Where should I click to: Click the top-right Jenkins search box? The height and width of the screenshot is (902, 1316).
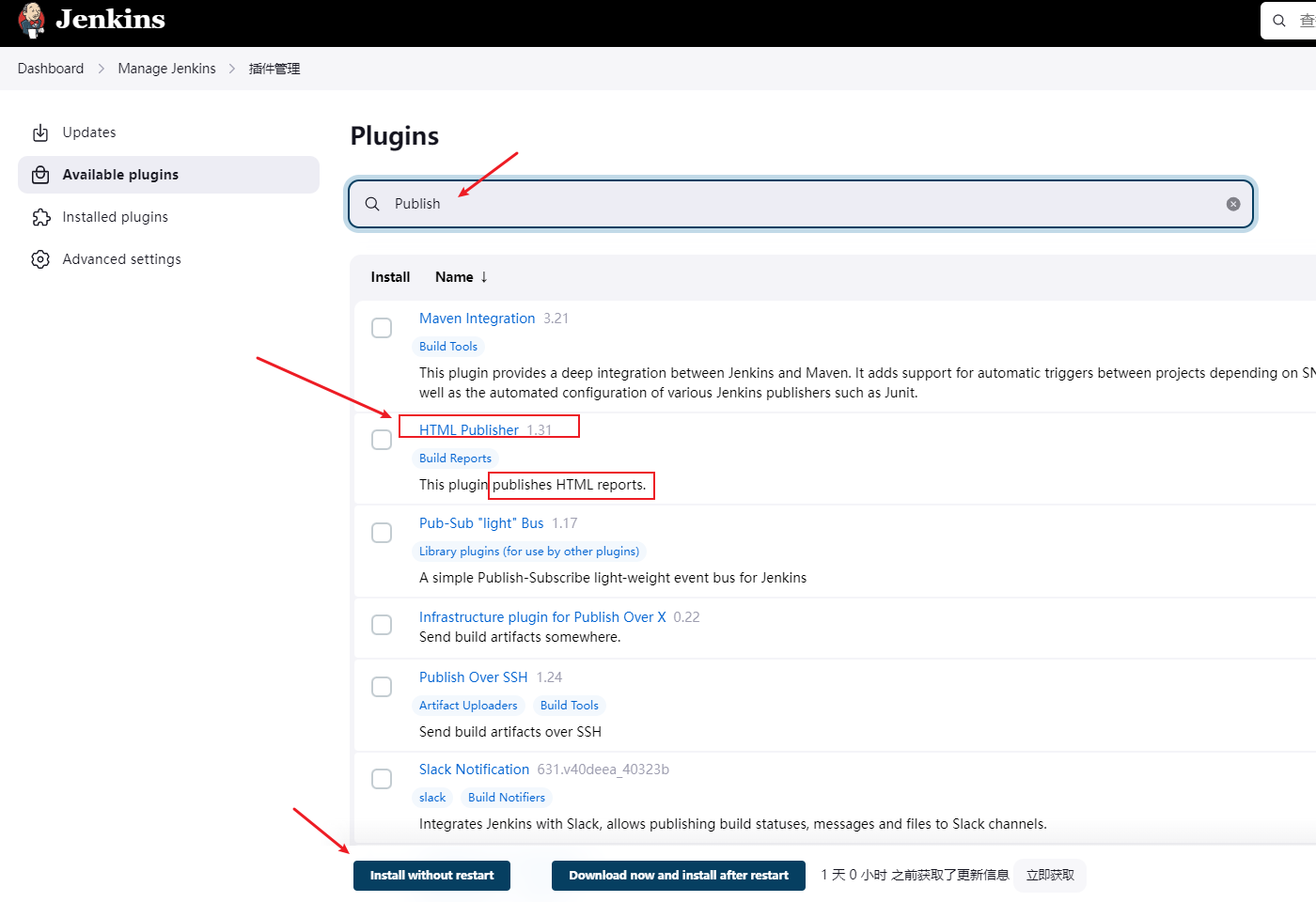(x=1289, y=21)
